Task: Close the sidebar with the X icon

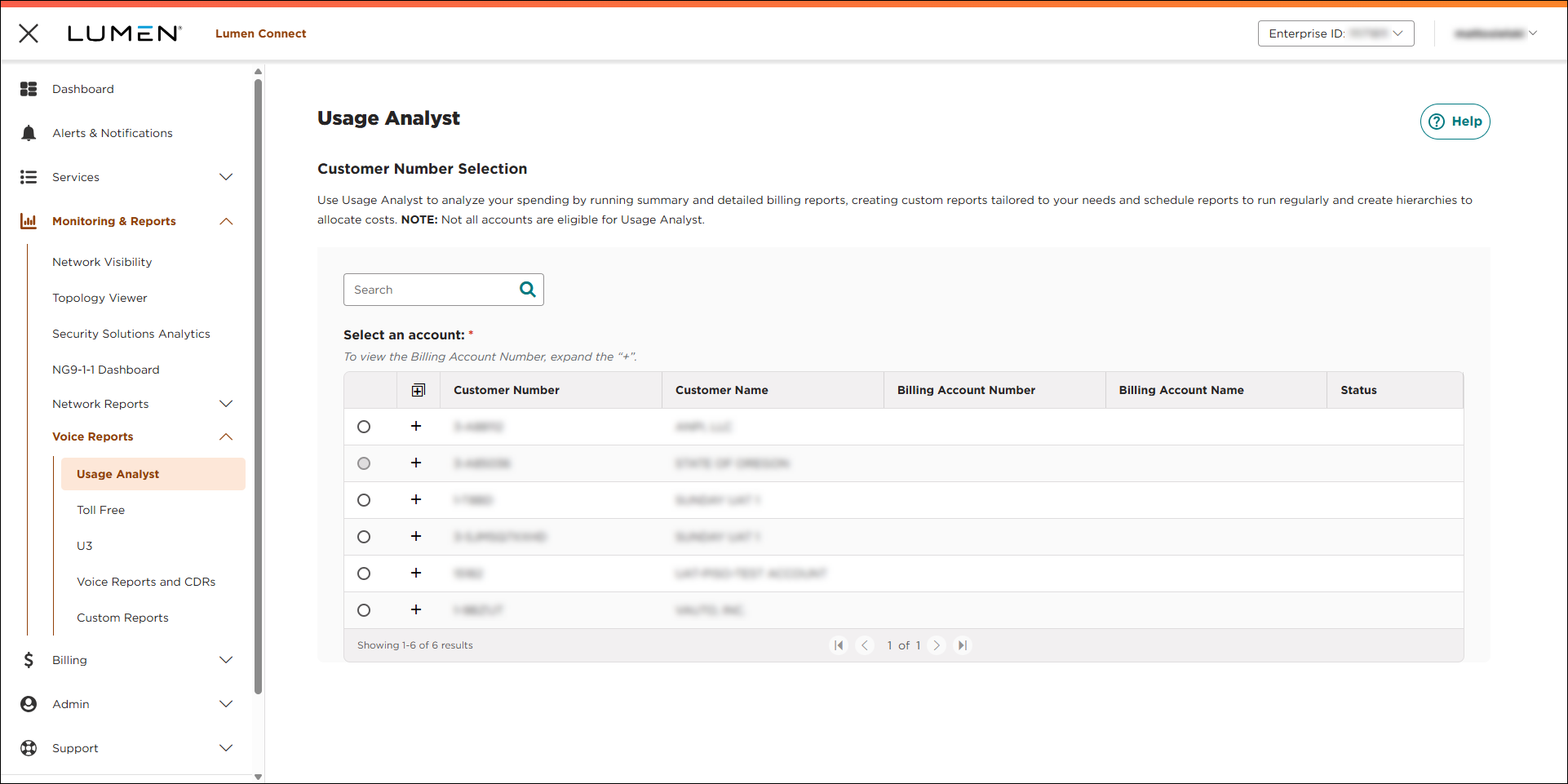Action: pyautogui.click(x=29, y=33)
